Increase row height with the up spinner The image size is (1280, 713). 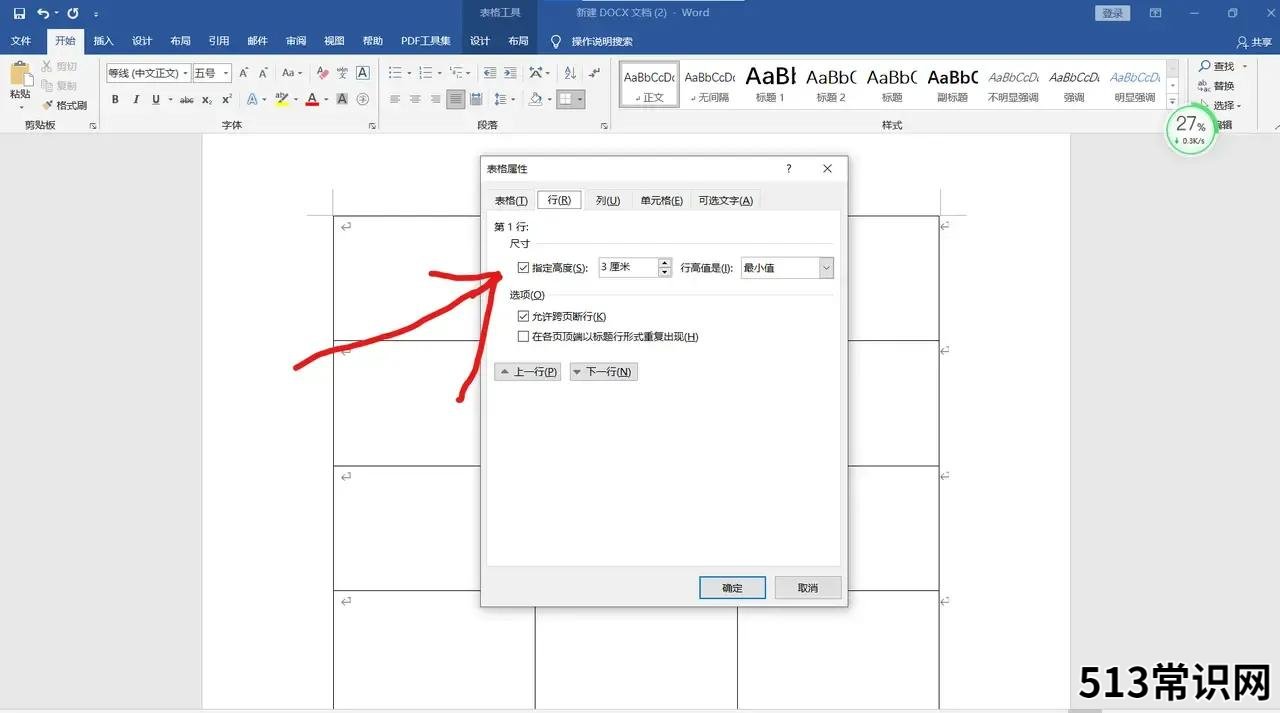pyautogui.click(x=665, y=263)
